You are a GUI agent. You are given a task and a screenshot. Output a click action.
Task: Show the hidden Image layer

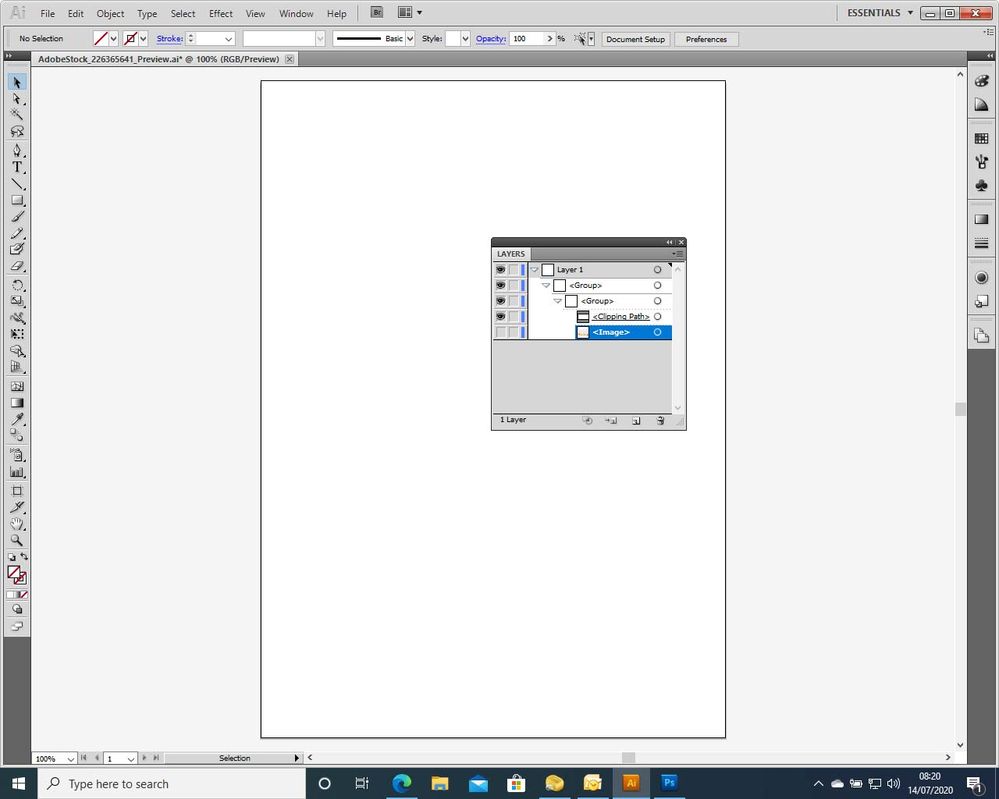pos(500,332)
